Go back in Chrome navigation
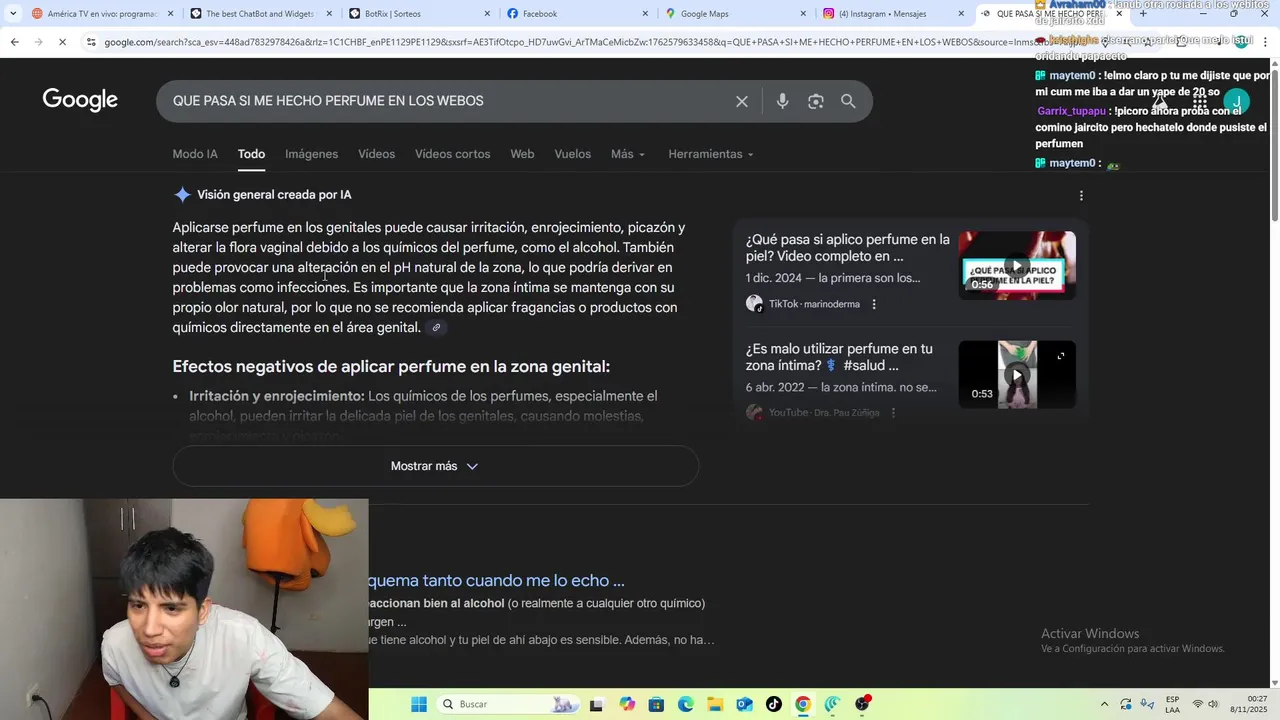The width and height of the screenshot is (1280, 720). (14, 42)
